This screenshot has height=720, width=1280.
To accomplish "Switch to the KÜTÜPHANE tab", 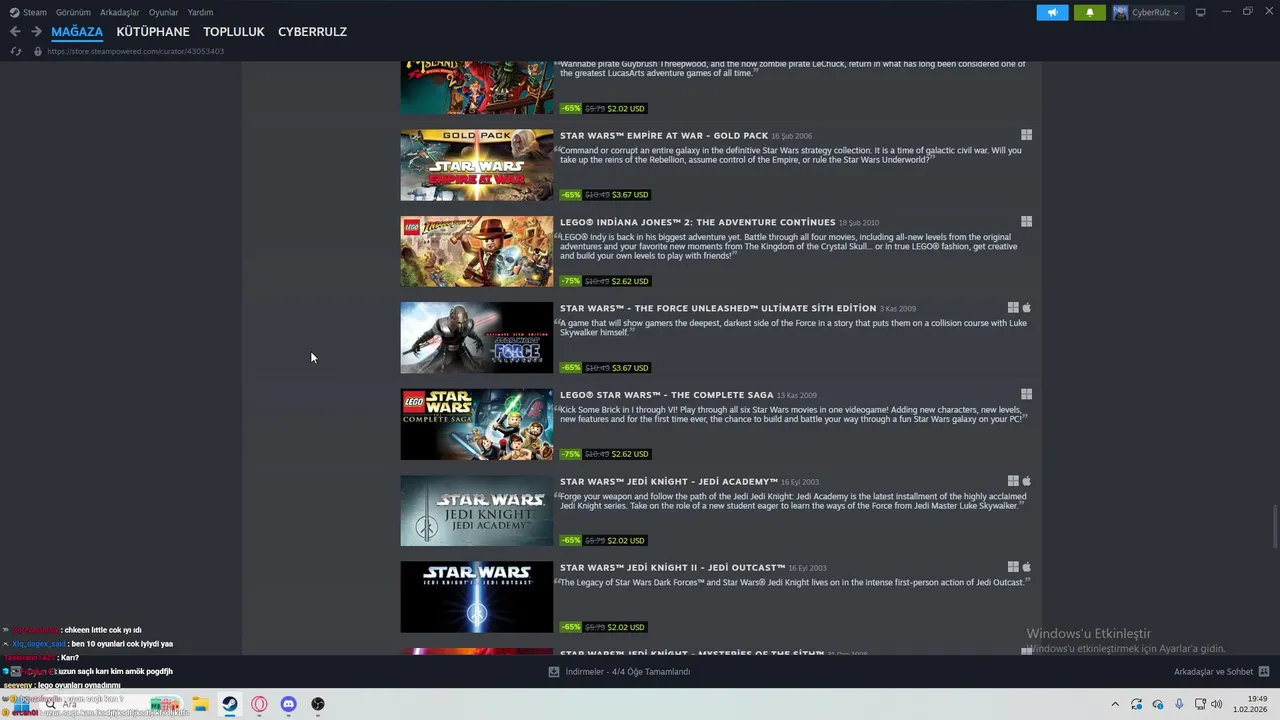I will 153,32.
